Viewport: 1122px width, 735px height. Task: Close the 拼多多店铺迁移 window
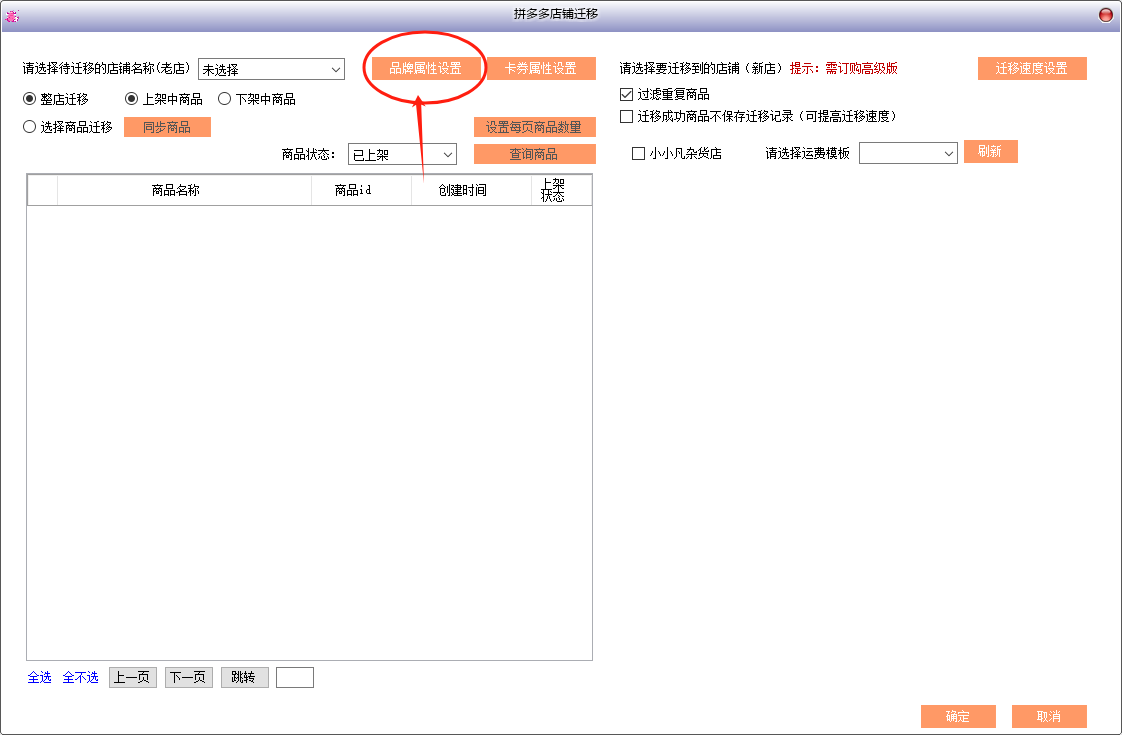coord(1106,15)
